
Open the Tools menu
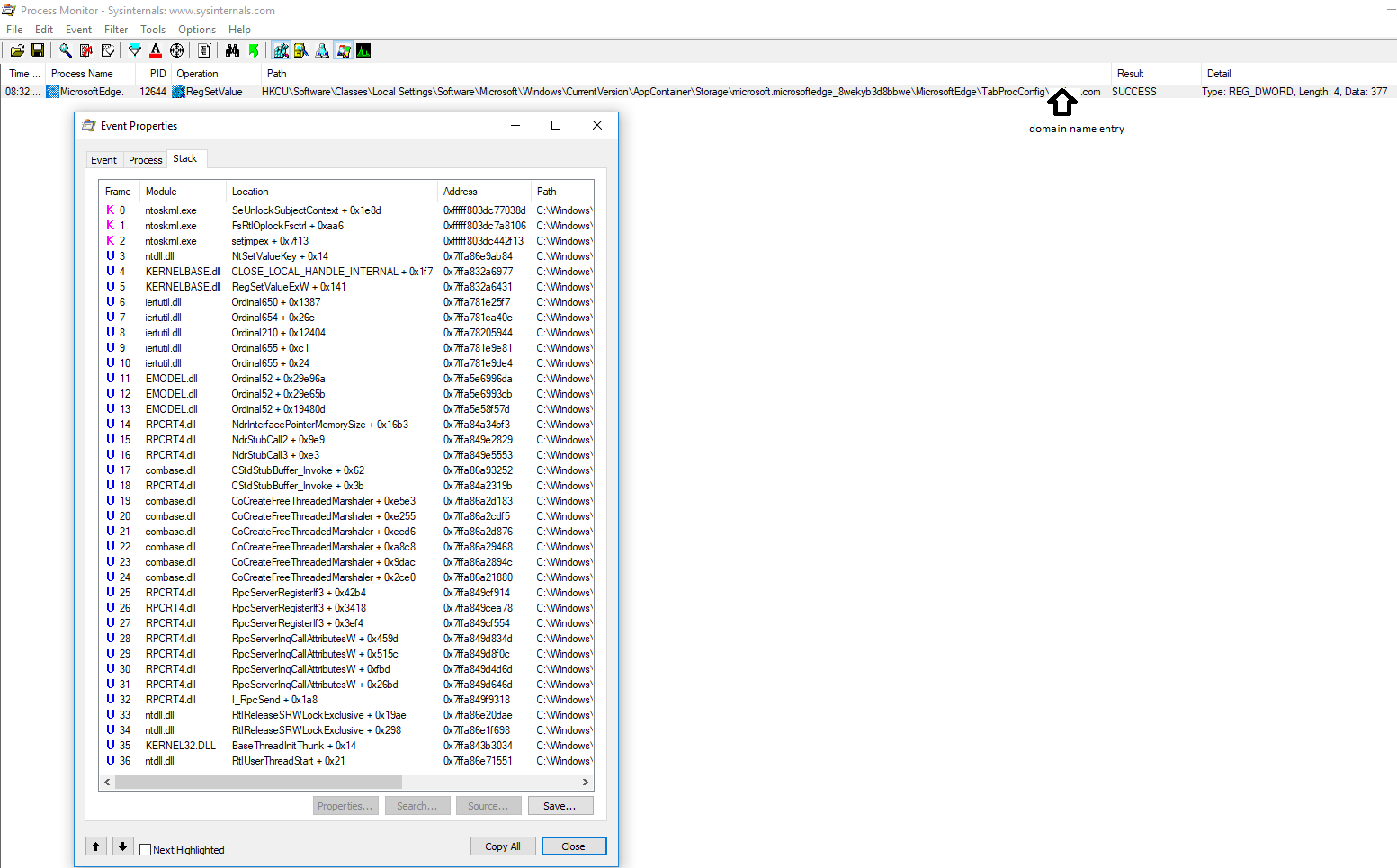point(153,30)
